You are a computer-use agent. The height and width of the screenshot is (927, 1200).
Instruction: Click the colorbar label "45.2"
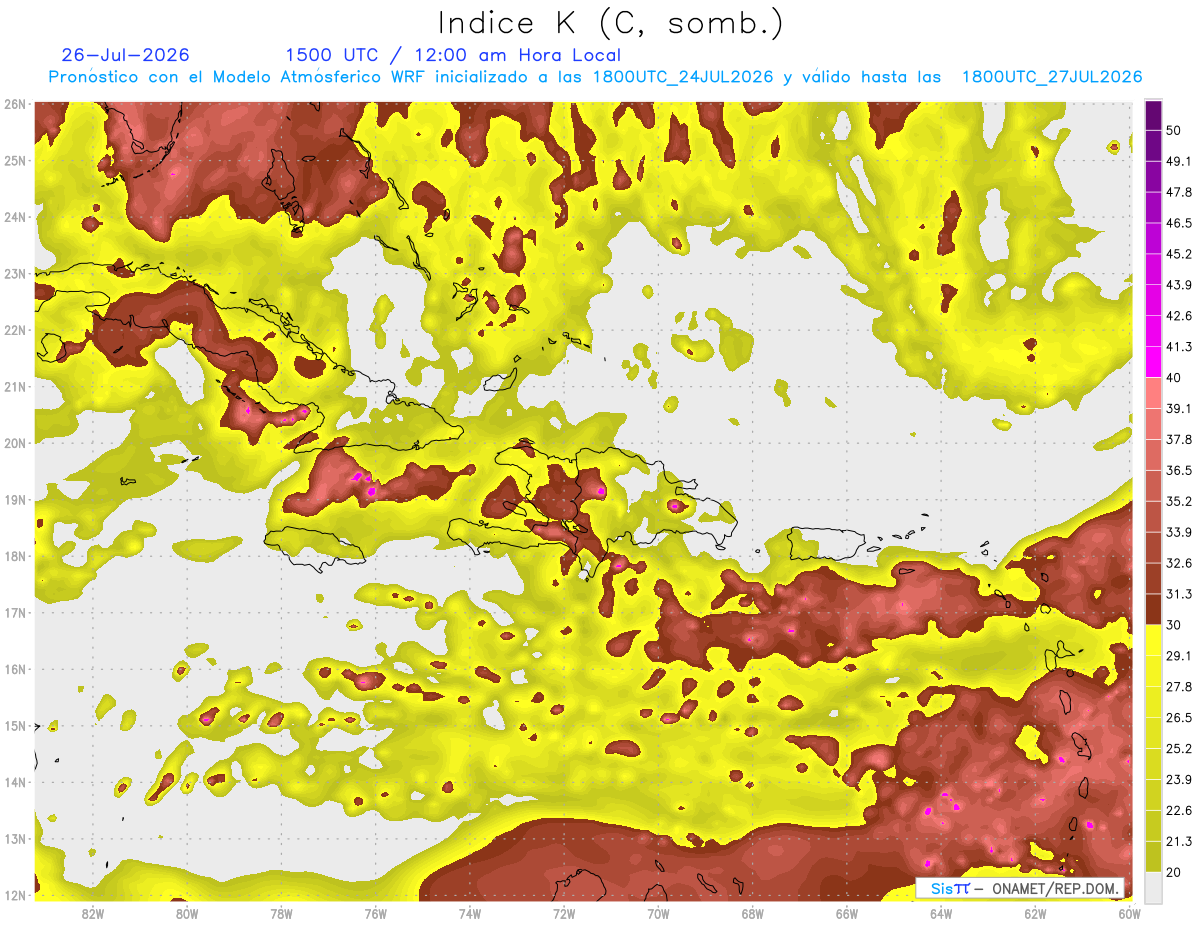coord(1179,254)
